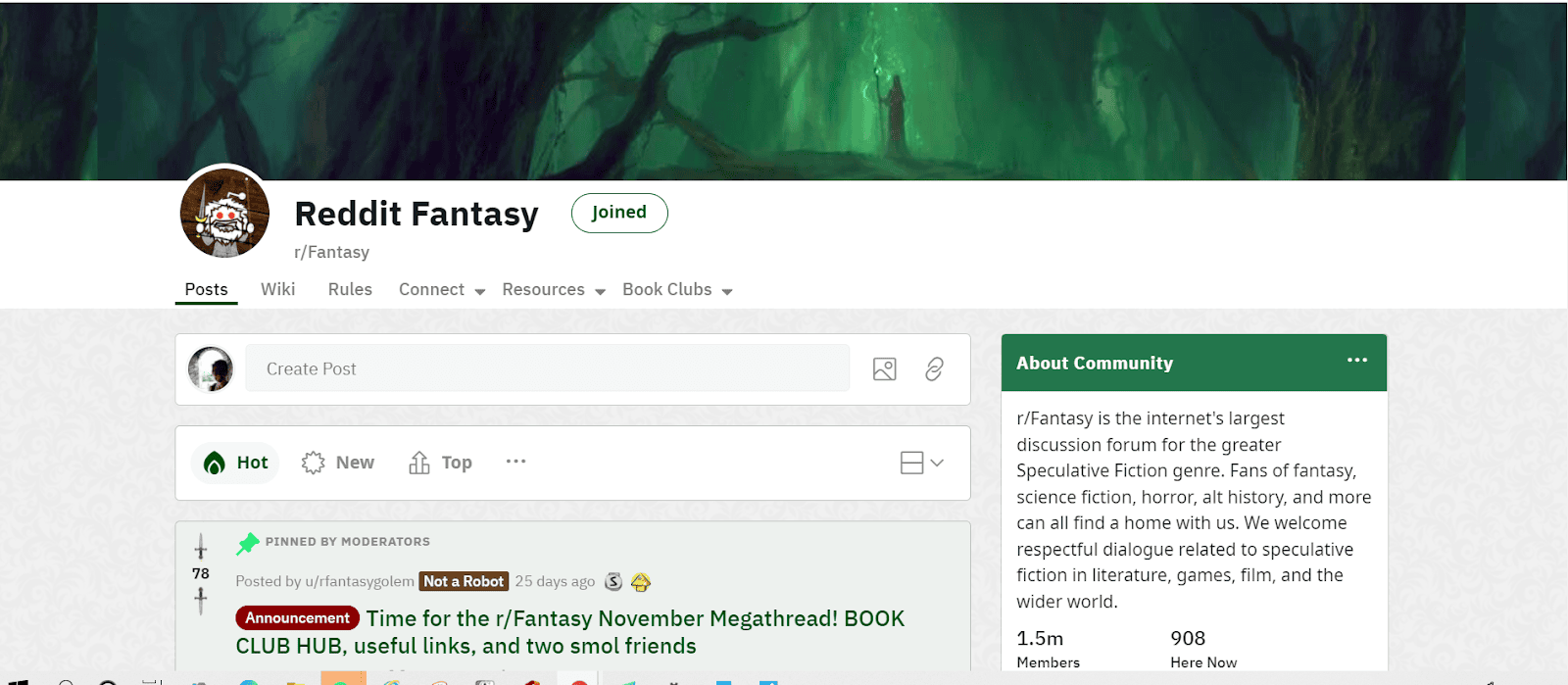Click the r/Fantasy community avatar icon

[x=224, y=213]
